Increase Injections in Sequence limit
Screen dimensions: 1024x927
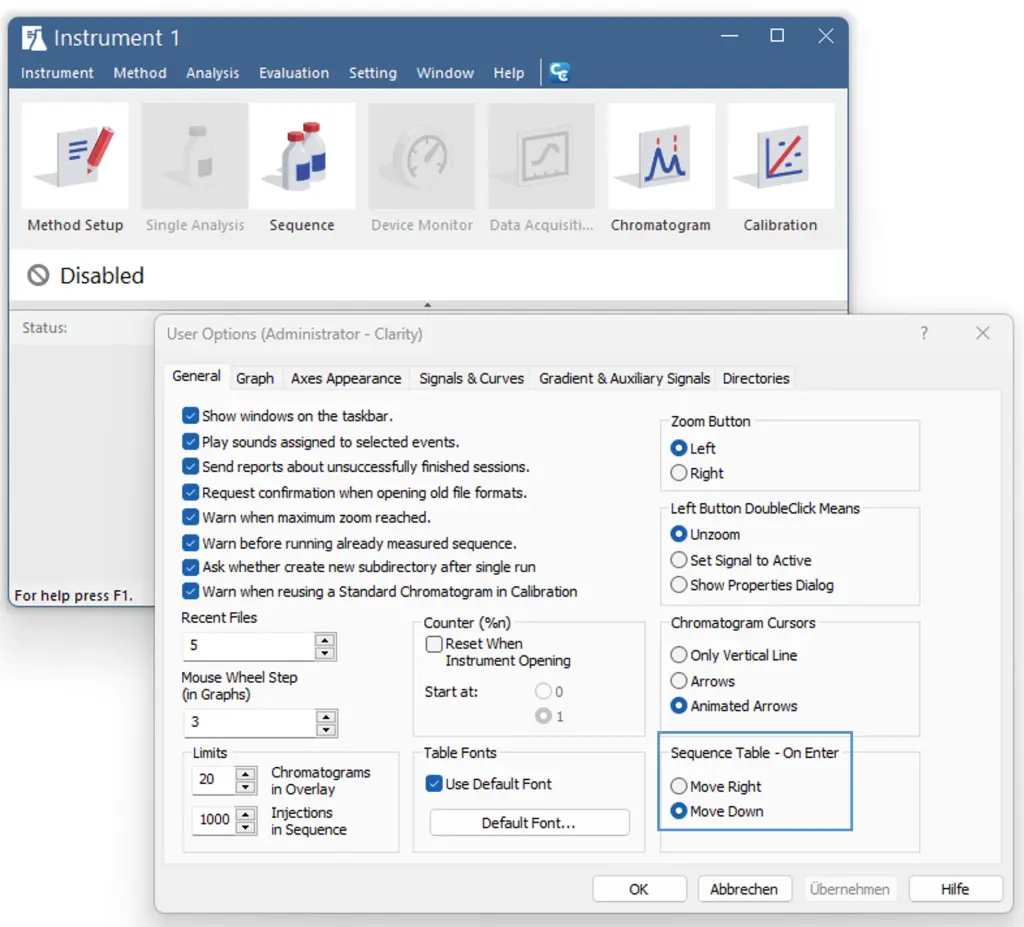(246, 814)
